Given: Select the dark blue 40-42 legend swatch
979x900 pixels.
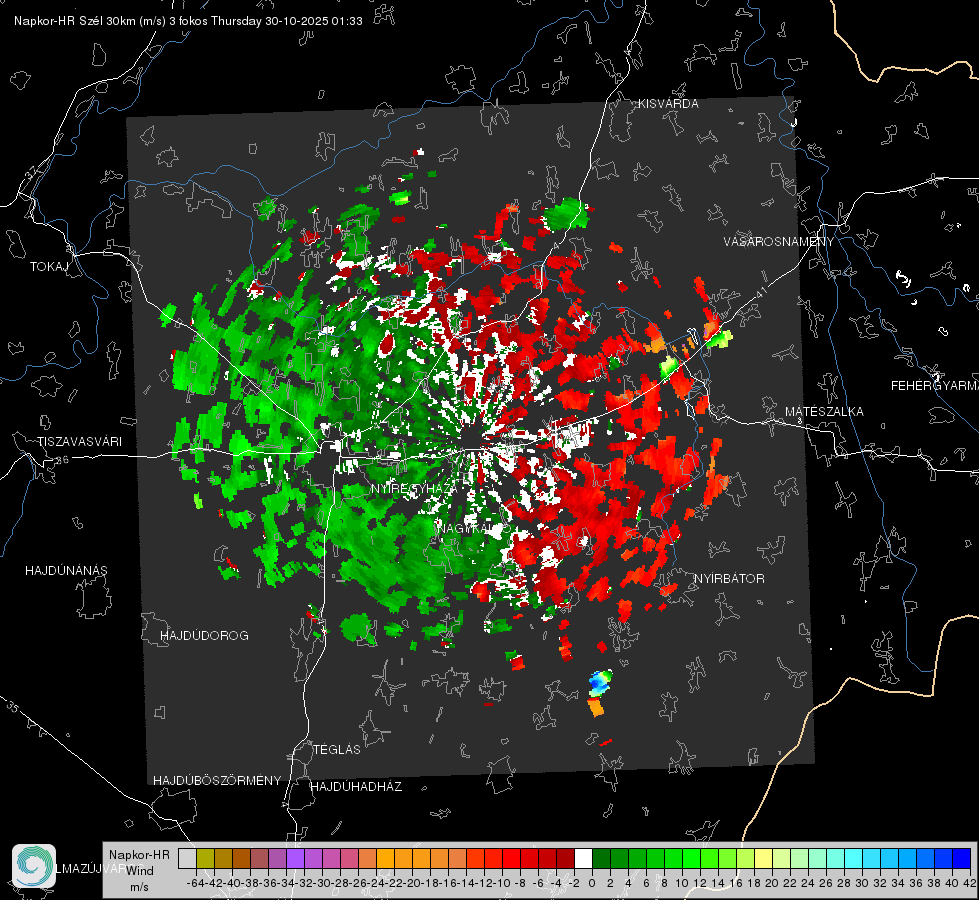Looking at the screenshot, I should click(x=961, y=858).
